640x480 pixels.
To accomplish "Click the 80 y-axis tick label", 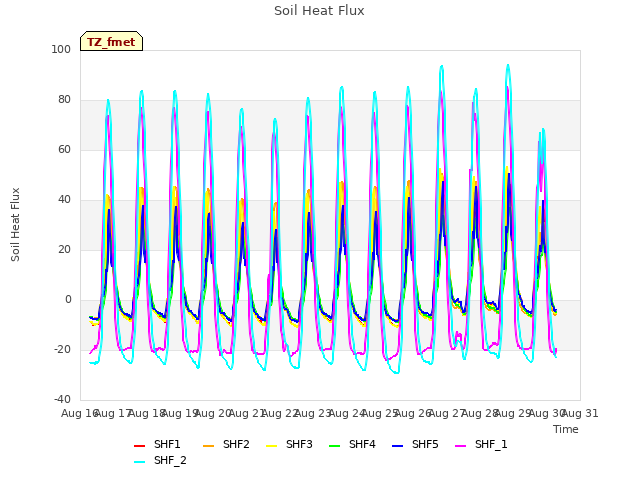I will coord(64,100).
